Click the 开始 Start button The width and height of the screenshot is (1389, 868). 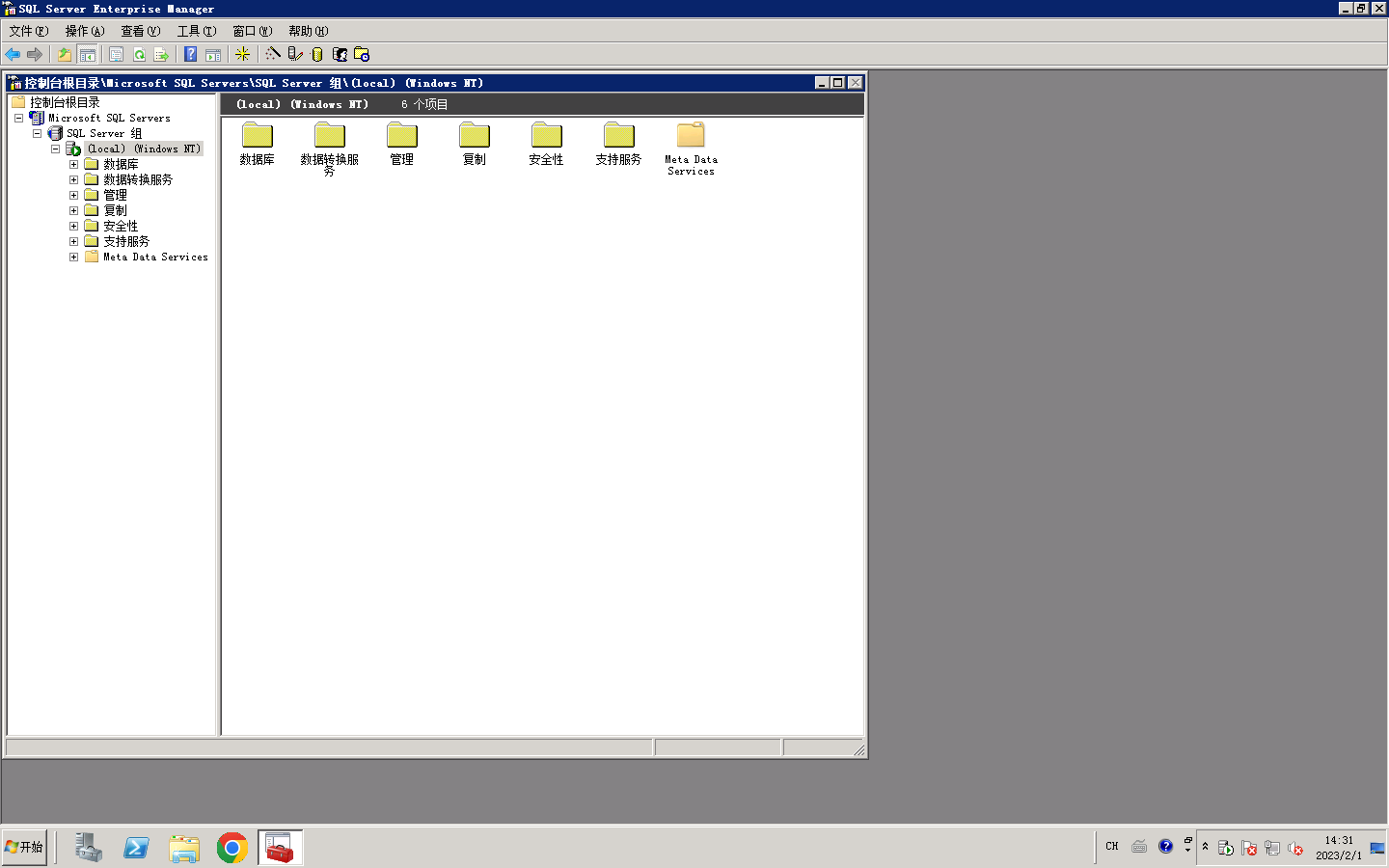(x=24, y=847)
